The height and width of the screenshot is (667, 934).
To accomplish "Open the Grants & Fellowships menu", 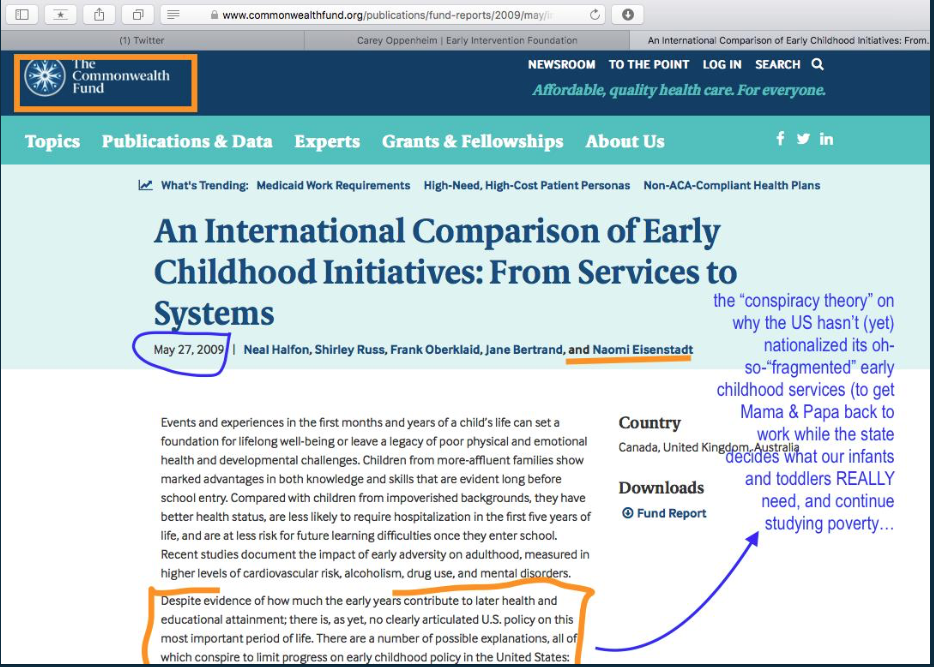I will coord(472,142).
